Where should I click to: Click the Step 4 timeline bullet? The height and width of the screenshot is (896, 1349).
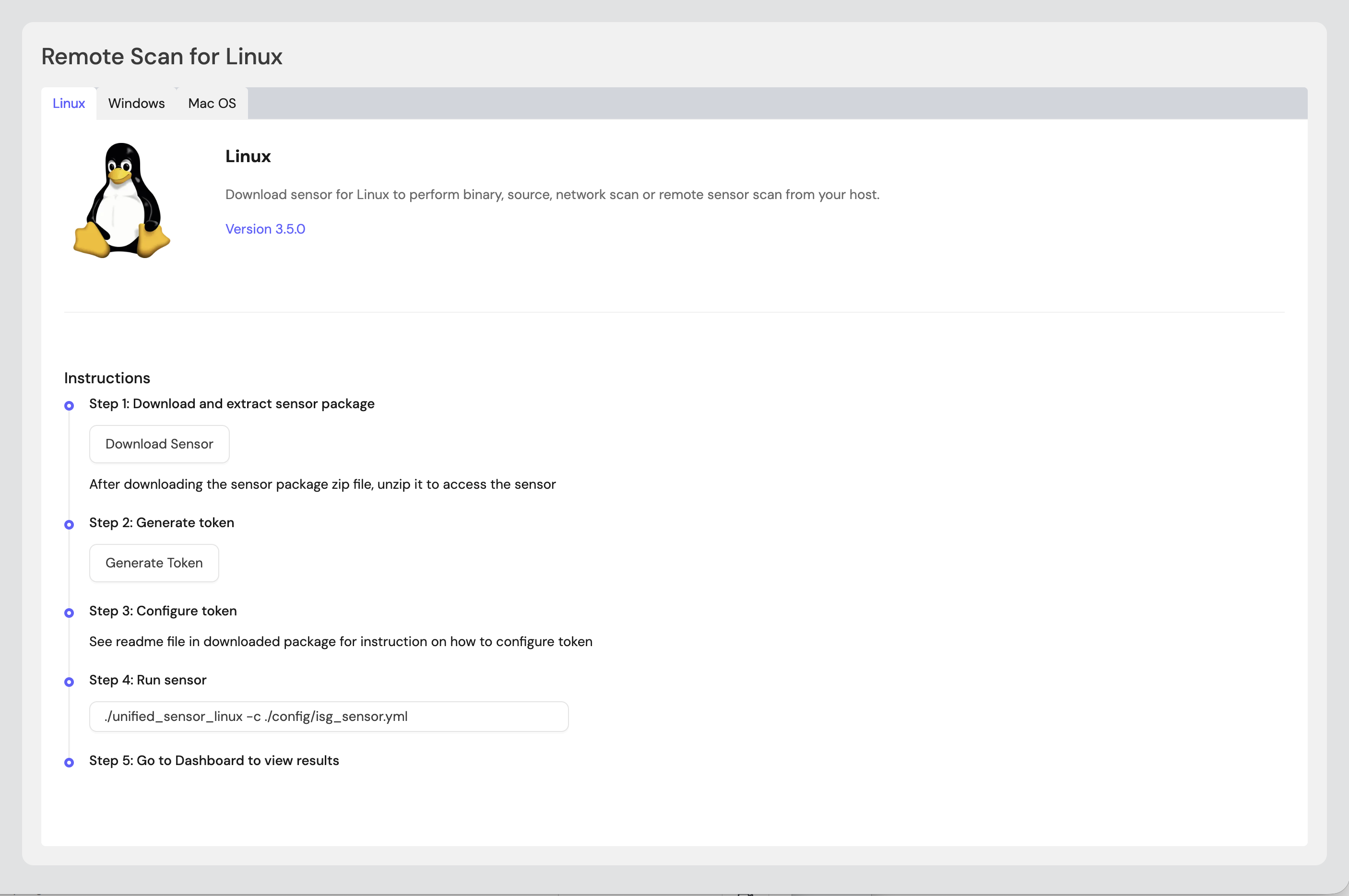69,682
